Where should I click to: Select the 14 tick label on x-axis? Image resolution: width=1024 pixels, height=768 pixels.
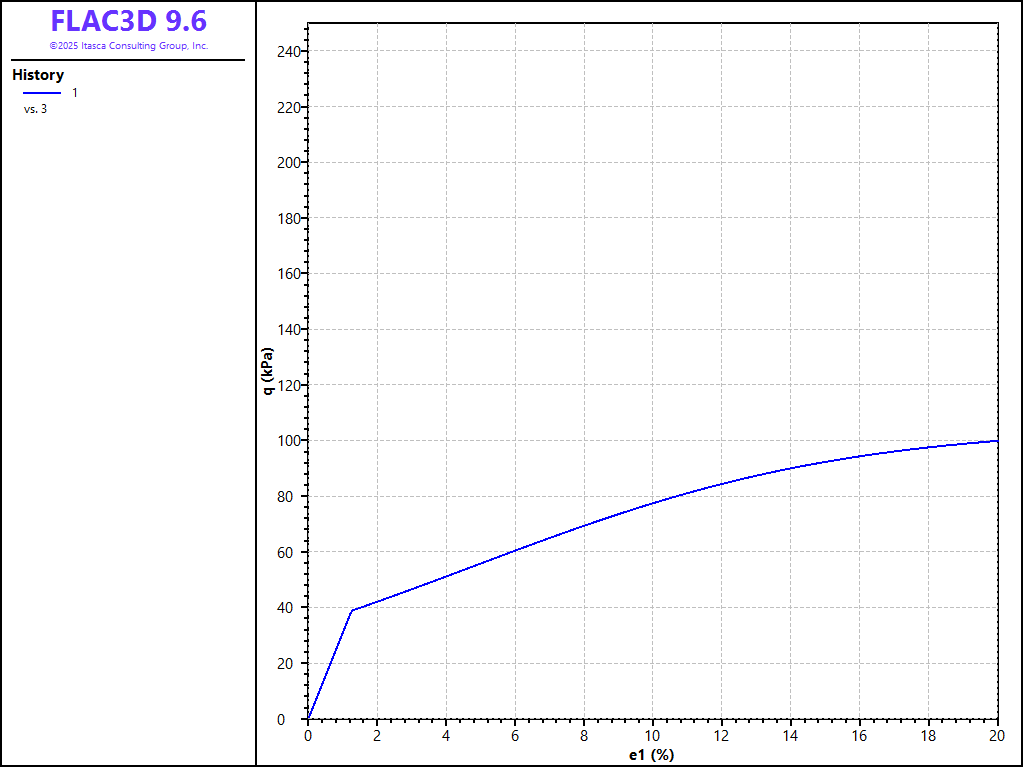[x=790, y=736]
